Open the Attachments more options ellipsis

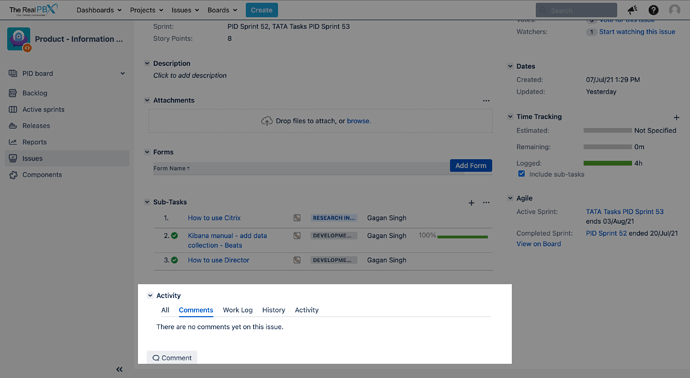[486, 100]
